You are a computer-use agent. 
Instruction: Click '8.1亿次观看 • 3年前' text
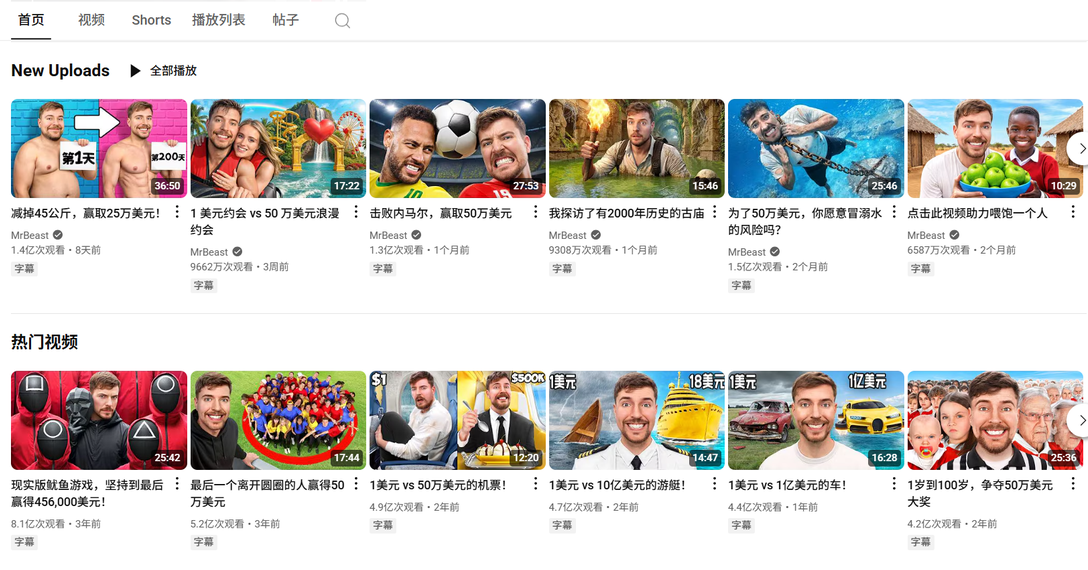[x=56, y=524]
